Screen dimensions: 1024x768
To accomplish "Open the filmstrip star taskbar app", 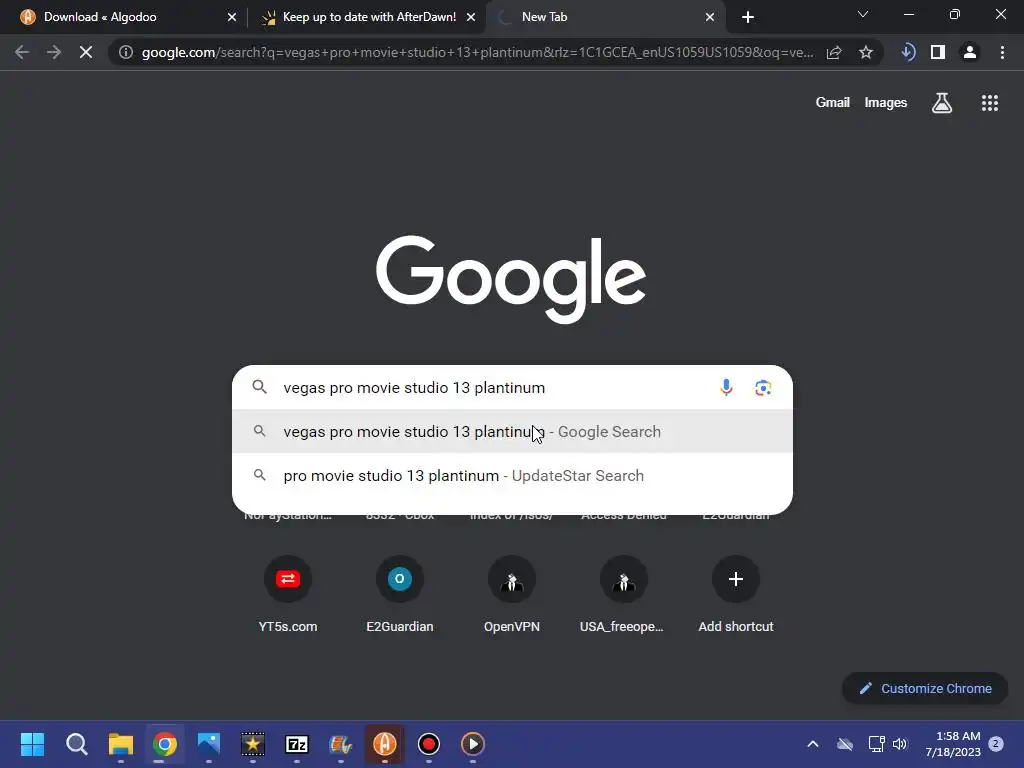I will point(253,744).
